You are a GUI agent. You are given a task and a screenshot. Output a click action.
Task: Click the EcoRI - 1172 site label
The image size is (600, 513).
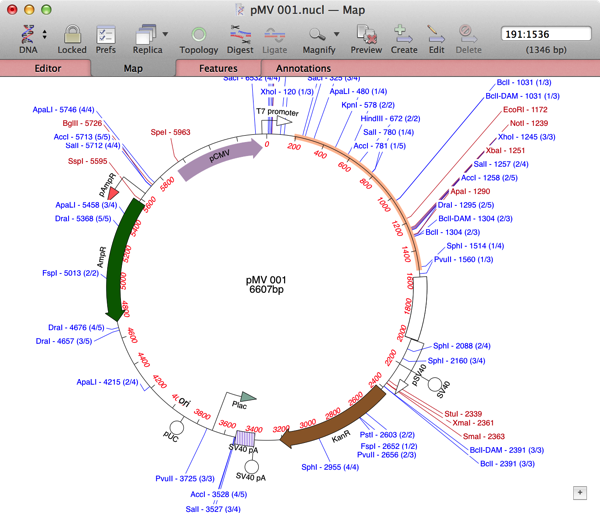526,109
